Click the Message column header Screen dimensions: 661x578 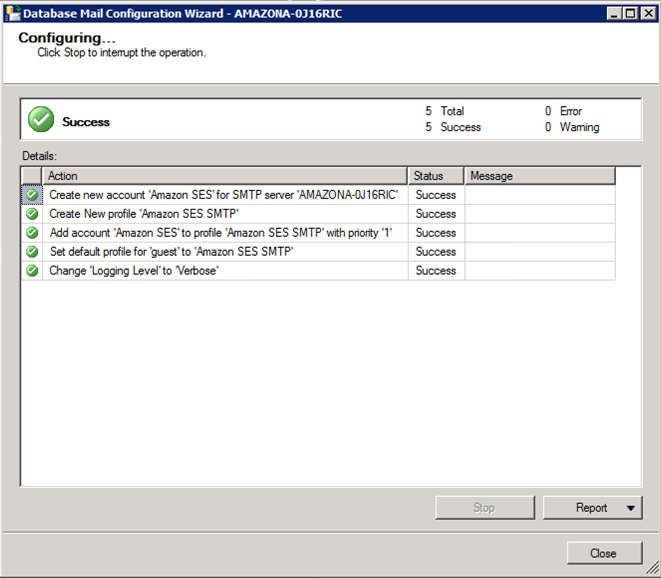point(540,176)
